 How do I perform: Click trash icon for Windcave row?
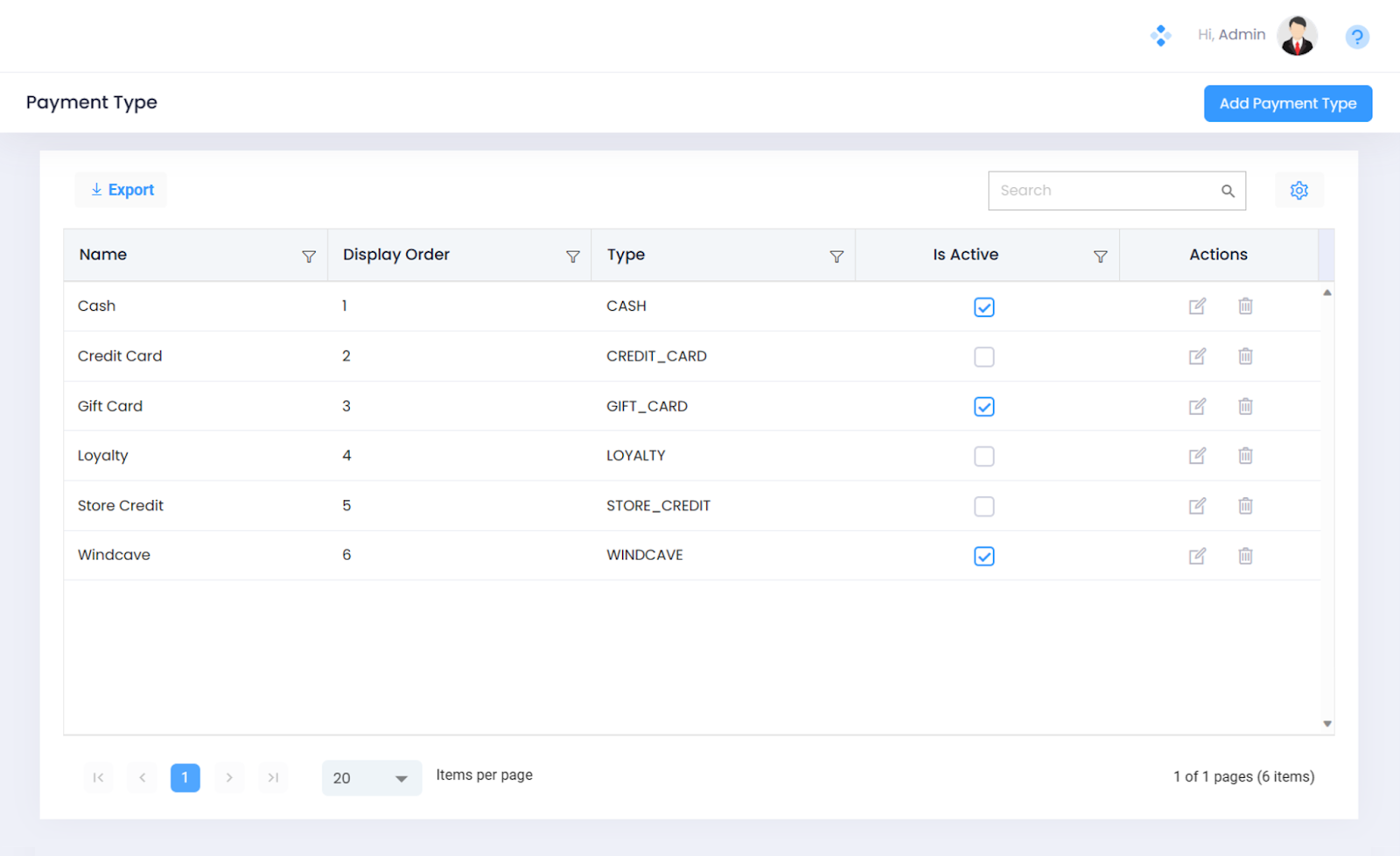(x=1245, y=556)
